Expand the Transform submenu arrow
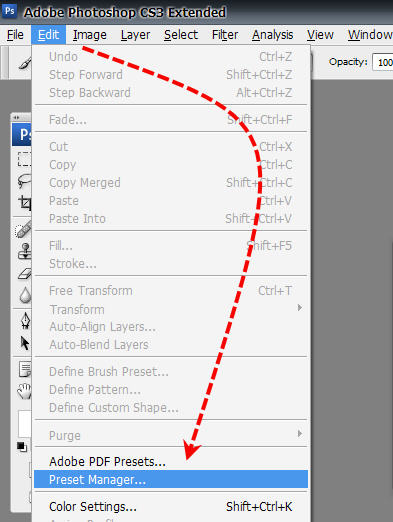Screen dimensions: 393x522 (300, 307)
